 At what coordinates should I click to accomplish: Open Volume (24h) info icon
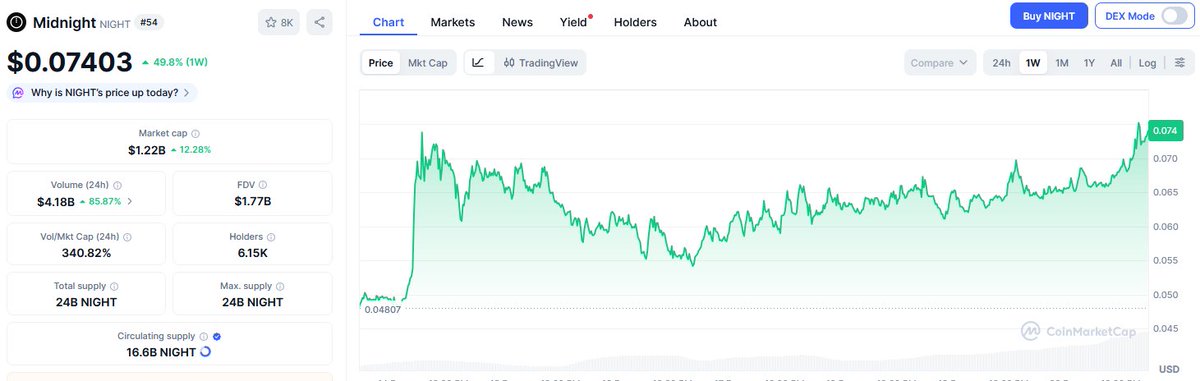pyautogui.click(x=118, y=185)
